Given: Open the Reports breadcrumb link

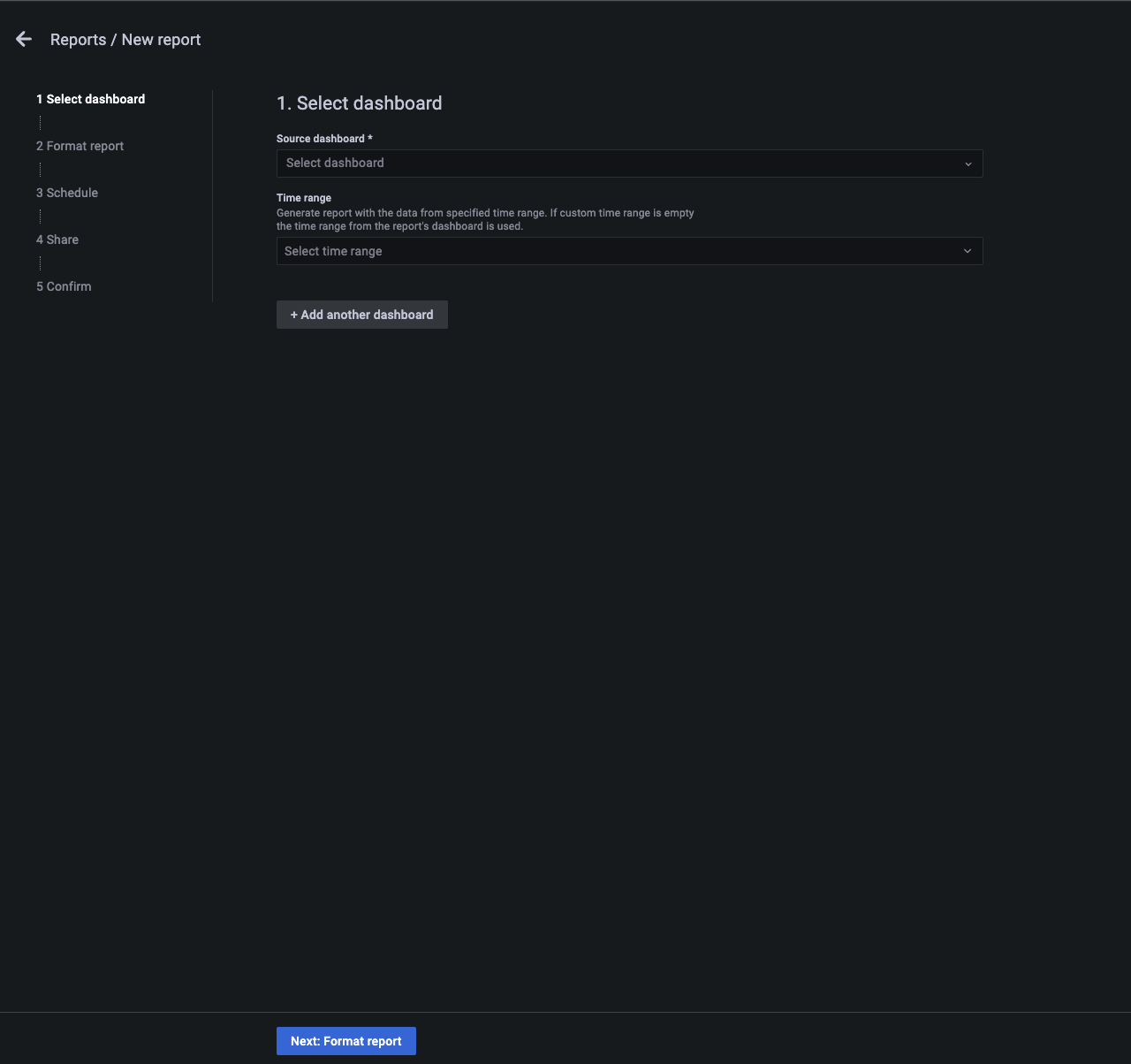Looking at the screenshot, I should point(78,40).
